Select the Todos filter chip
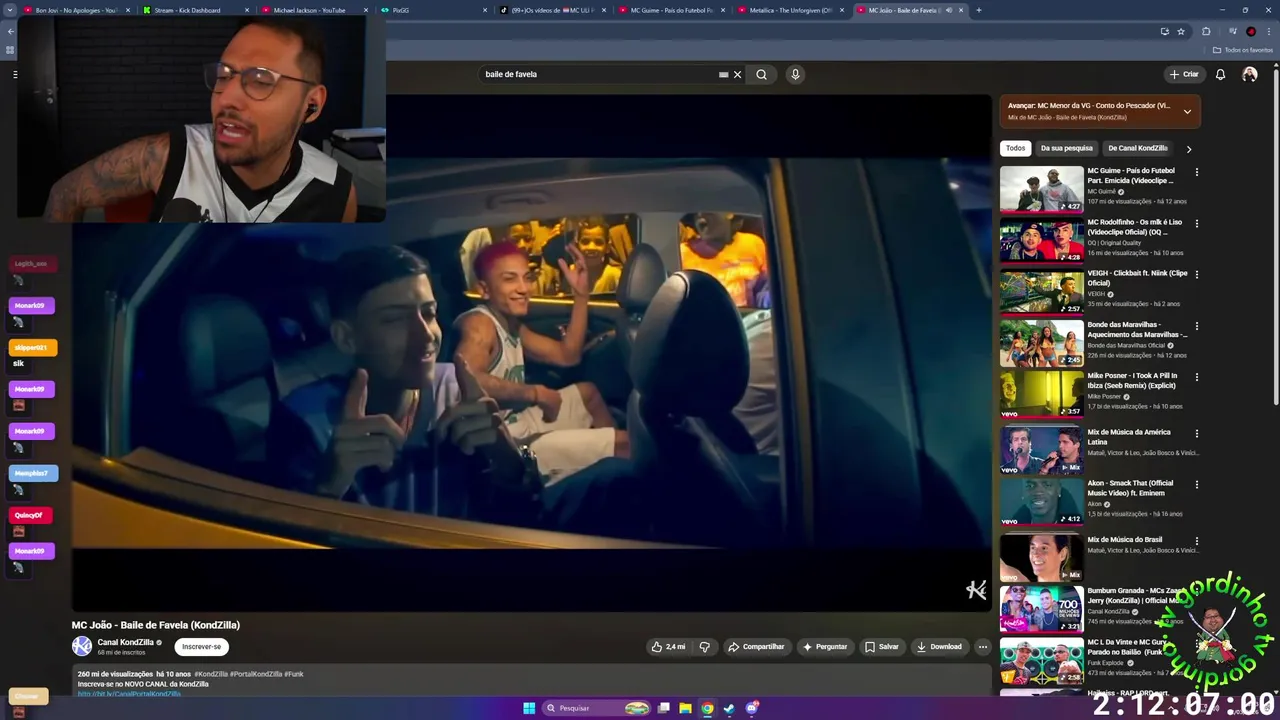The height and width of the screenshot is (720, 1280). (1015, 148)
